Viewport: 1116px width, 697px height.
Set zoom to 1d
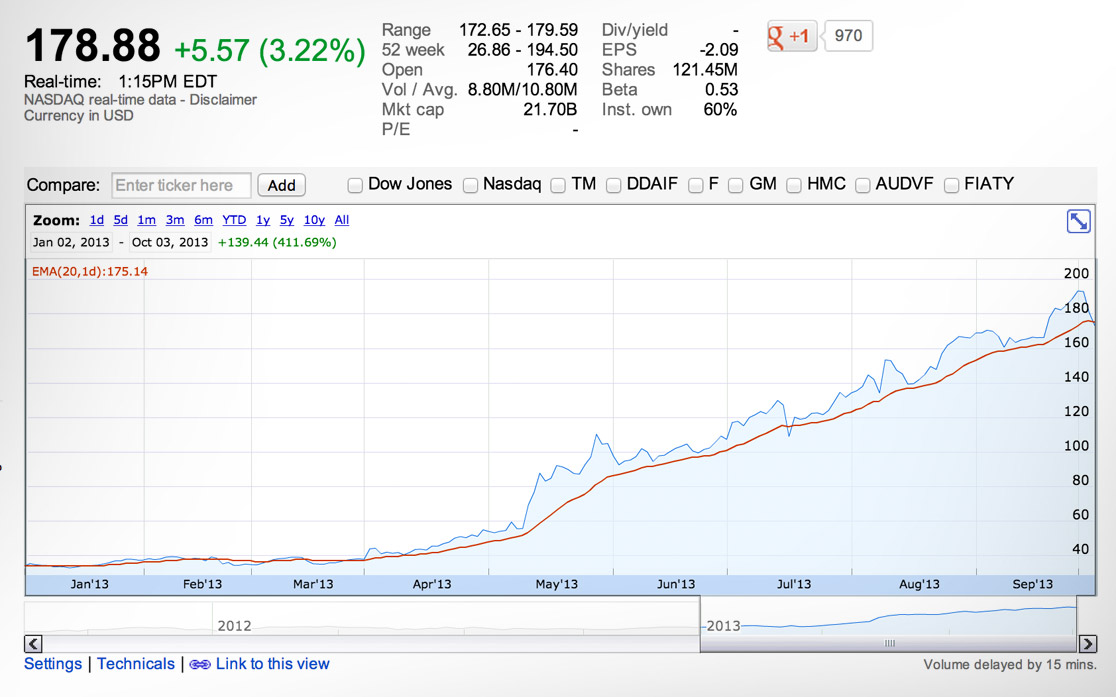[97, 220]
